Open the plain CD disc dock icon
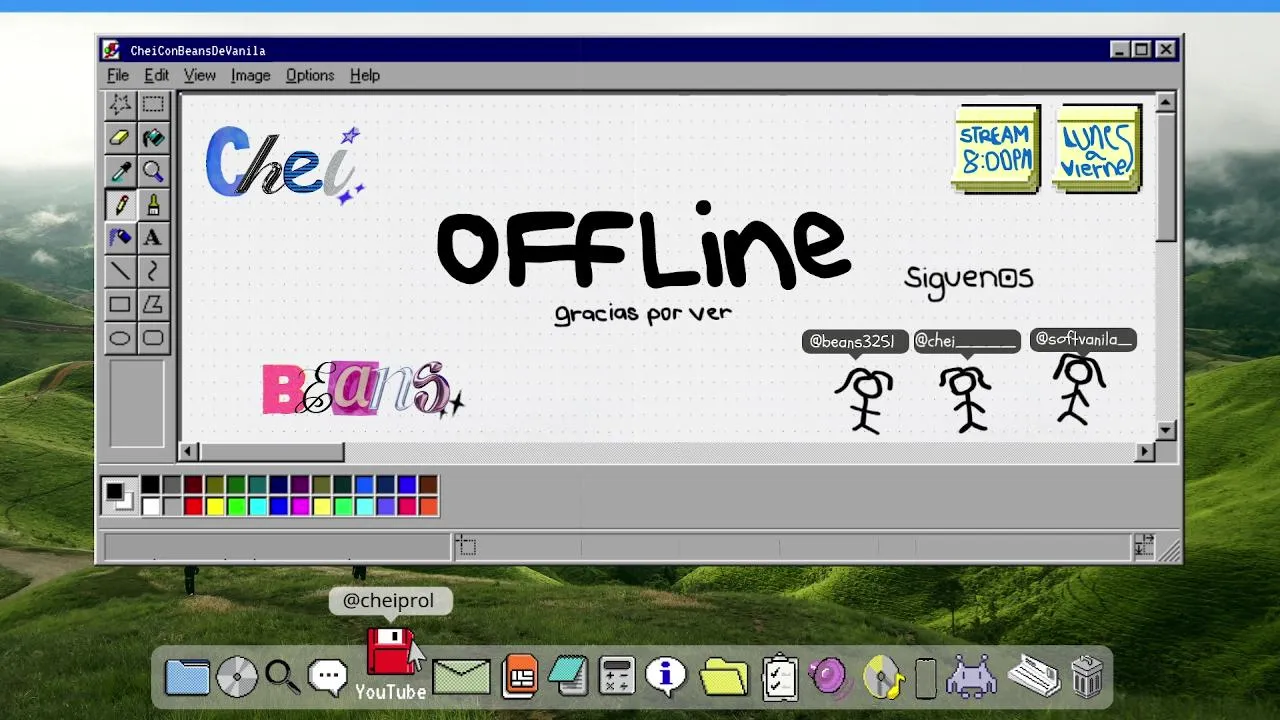The image size is (1280, 720). [x=237, y=677]
